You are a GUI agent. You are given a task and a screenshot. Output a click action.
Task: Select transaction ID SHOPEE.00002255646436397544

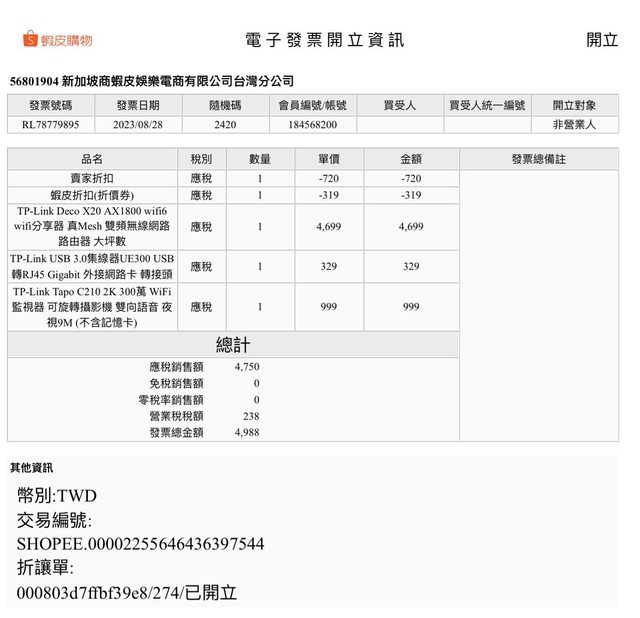(140, 544)
